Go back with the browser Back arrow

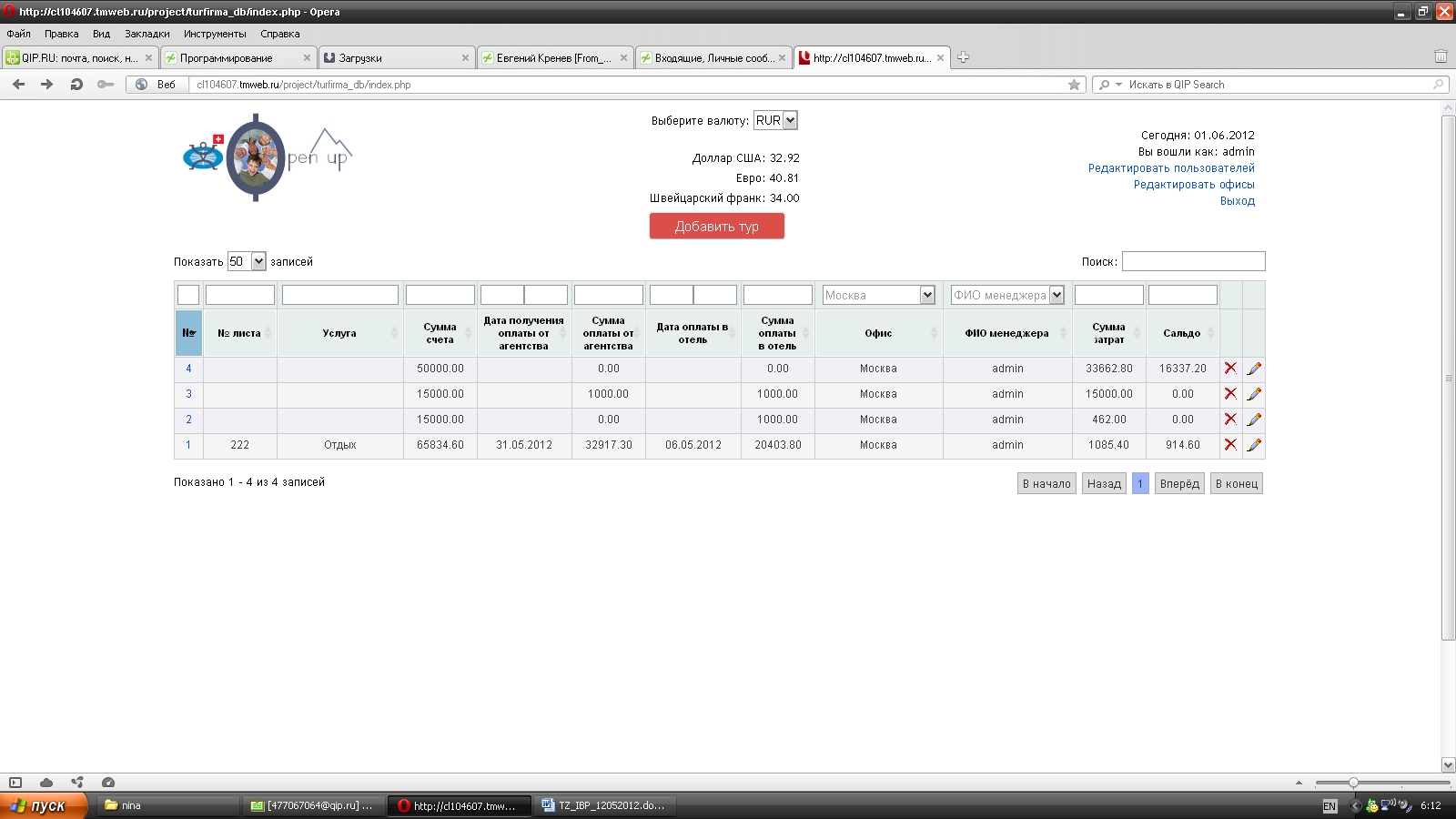pos(19,85)
